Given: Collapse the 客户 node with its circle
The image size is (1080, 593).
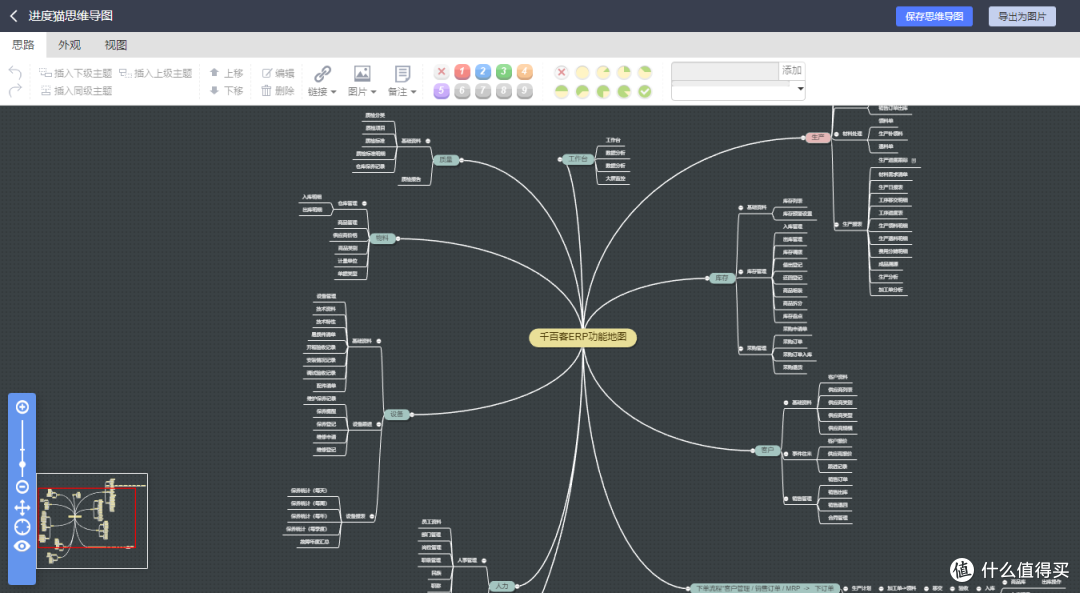Looking at the screenshot, I should (754, 450).
